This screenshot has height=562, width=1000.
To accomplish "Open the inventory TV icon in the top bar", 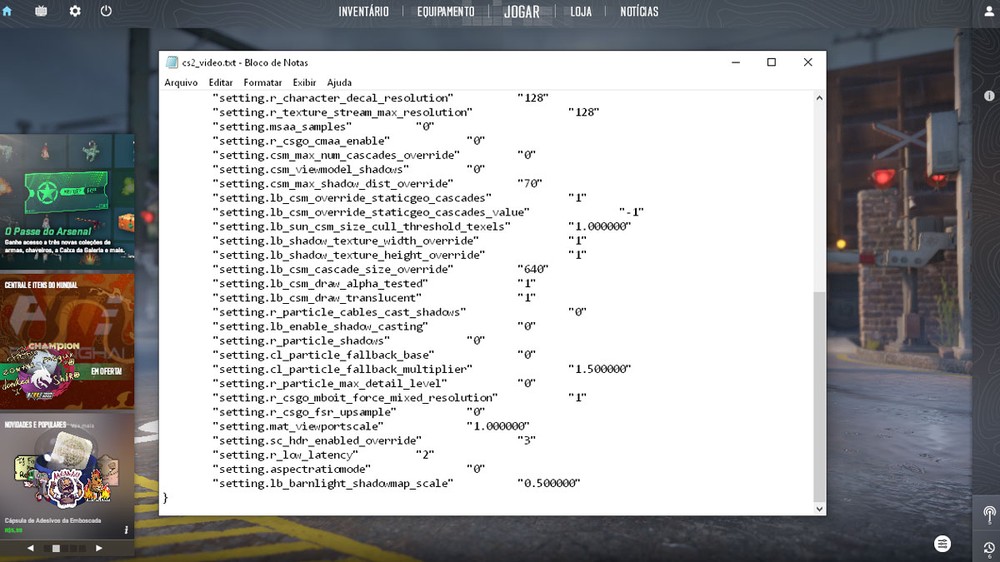I will [x=41, y=11].
